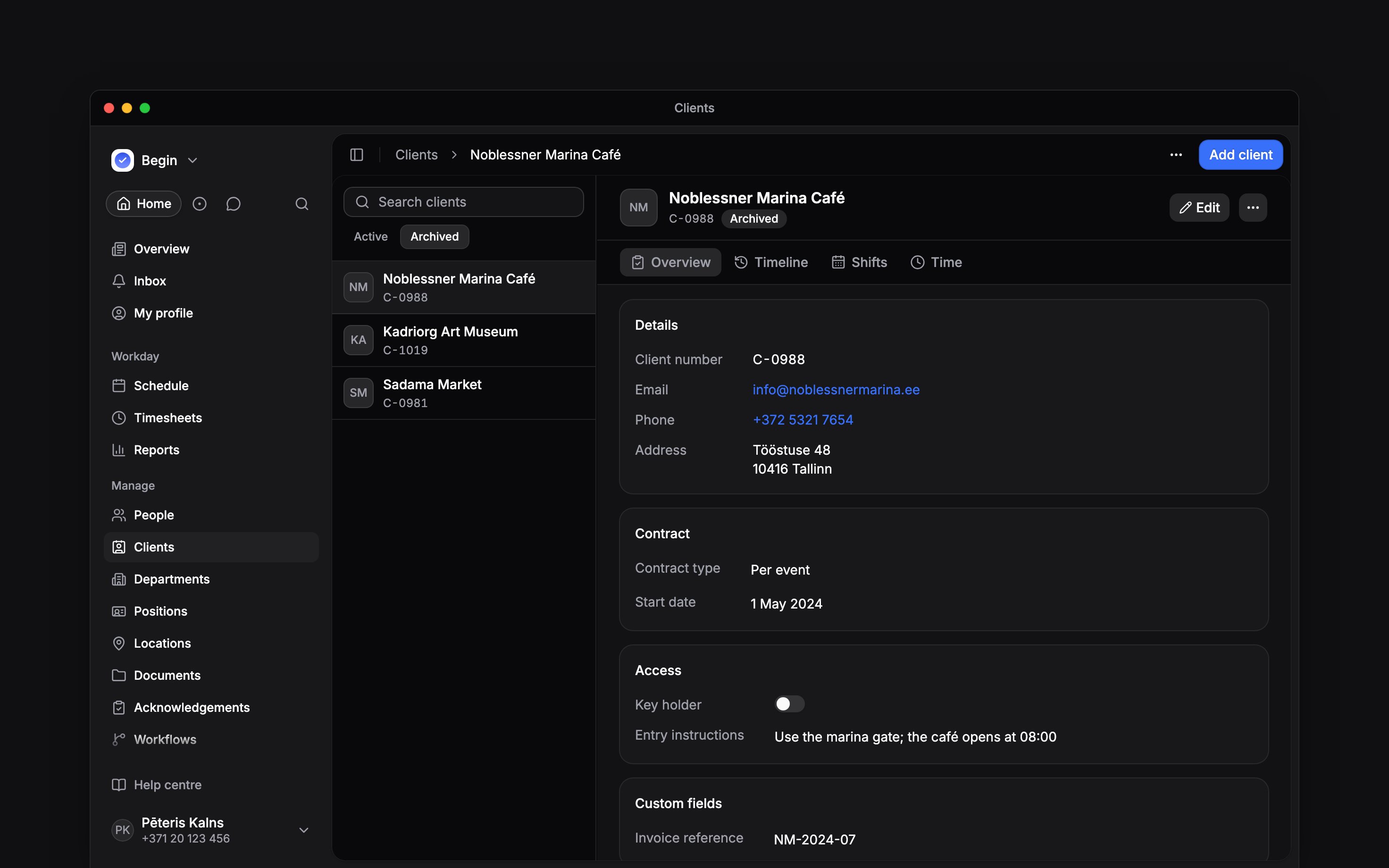Open the chat bubble icon

pos(233,204)
